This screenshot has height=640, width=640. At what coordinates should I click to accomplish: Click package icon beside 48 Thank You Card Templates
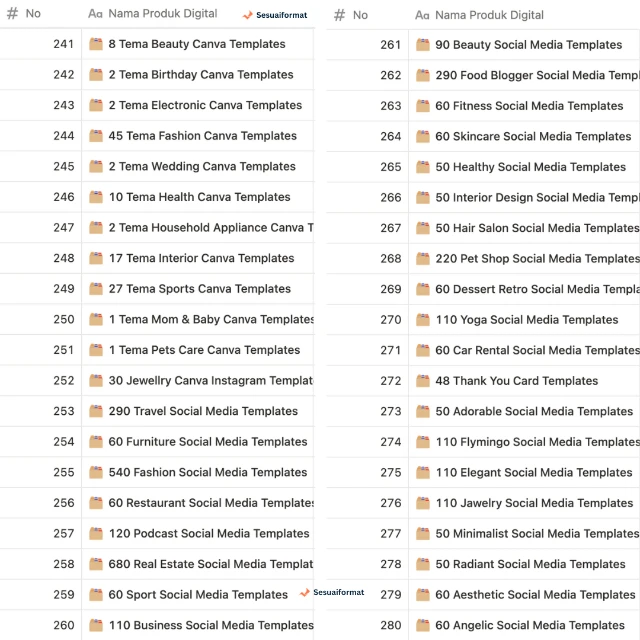423,381
